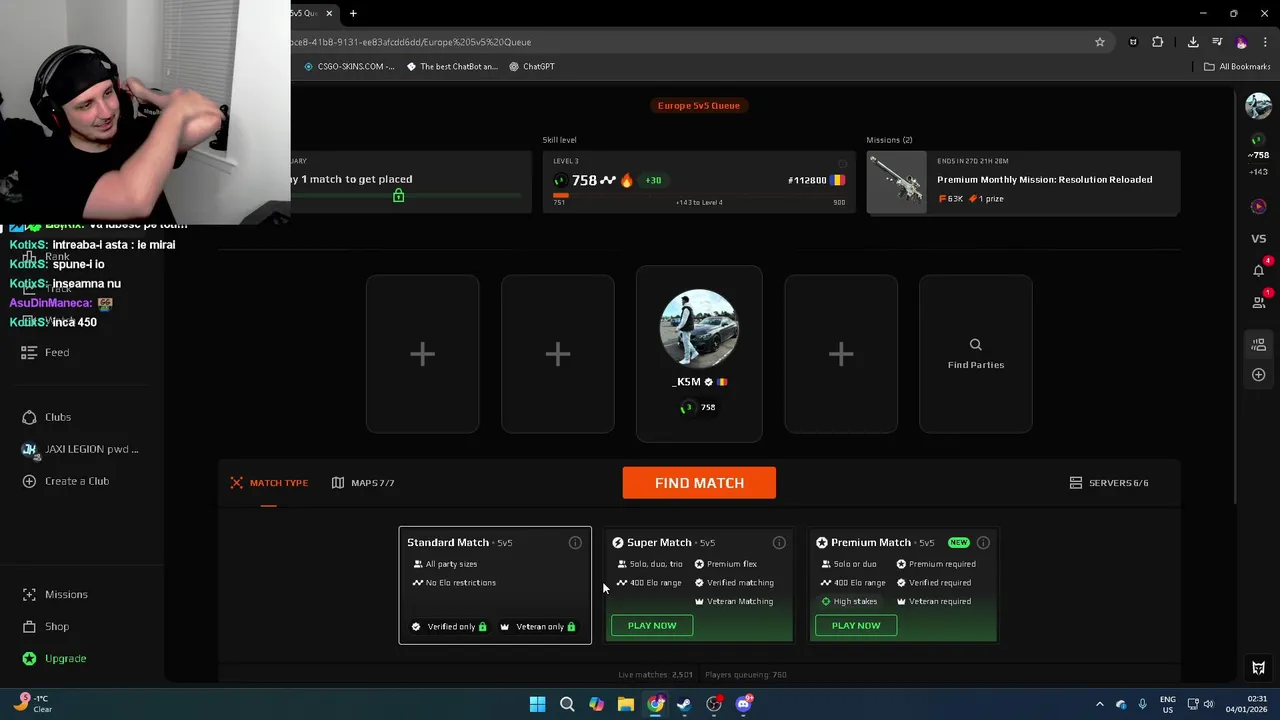Click PLAY NOW on Super Match card
The width and height of the screenshot is (1280, 720).
pos(652,626)
